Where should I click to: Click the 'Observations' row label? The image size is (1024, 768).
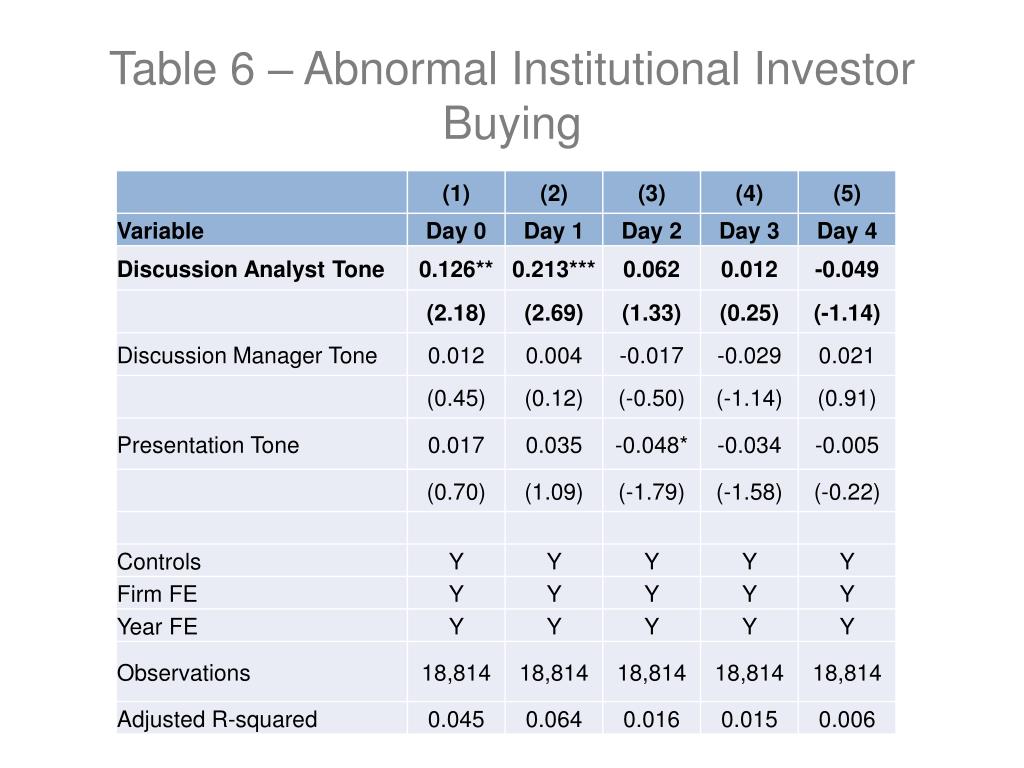184,673
